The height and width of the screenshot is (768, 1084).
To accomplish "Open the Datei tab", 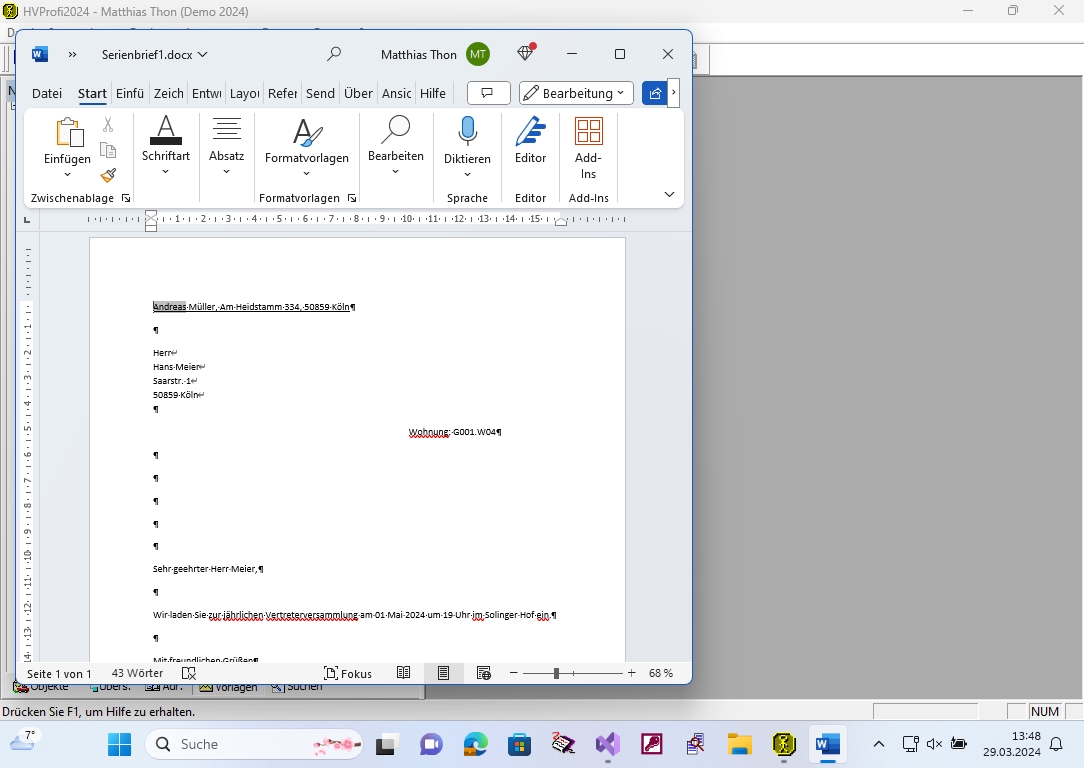I will [47, 93].
